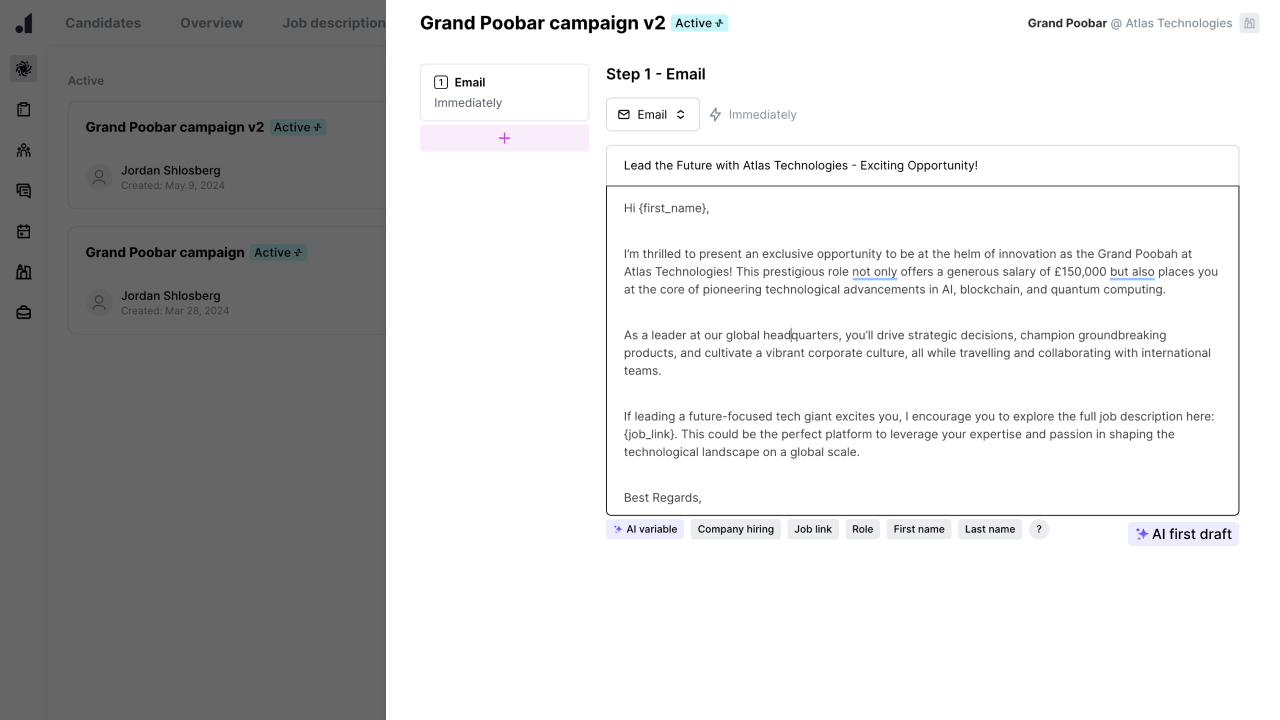Open the Job description tab

tap(333, 22)
